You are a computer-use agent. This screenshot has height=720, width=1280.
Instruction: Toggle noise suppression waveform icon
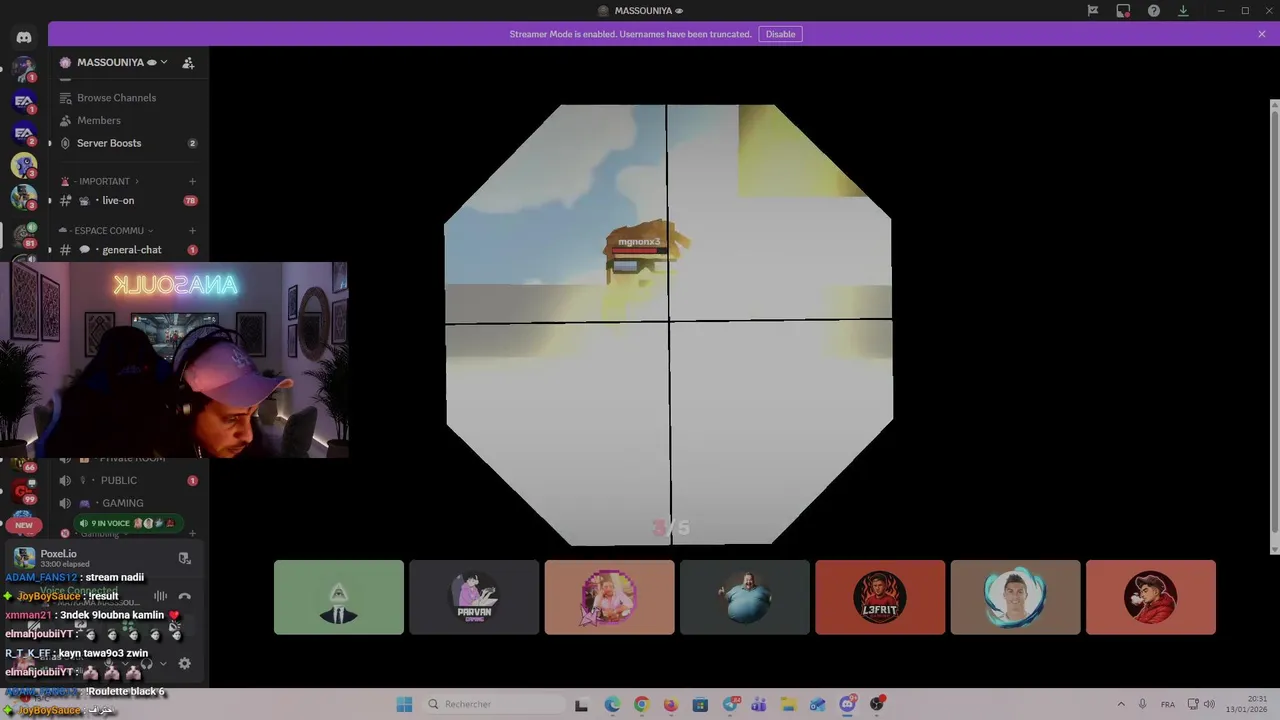tap(160, 596)
